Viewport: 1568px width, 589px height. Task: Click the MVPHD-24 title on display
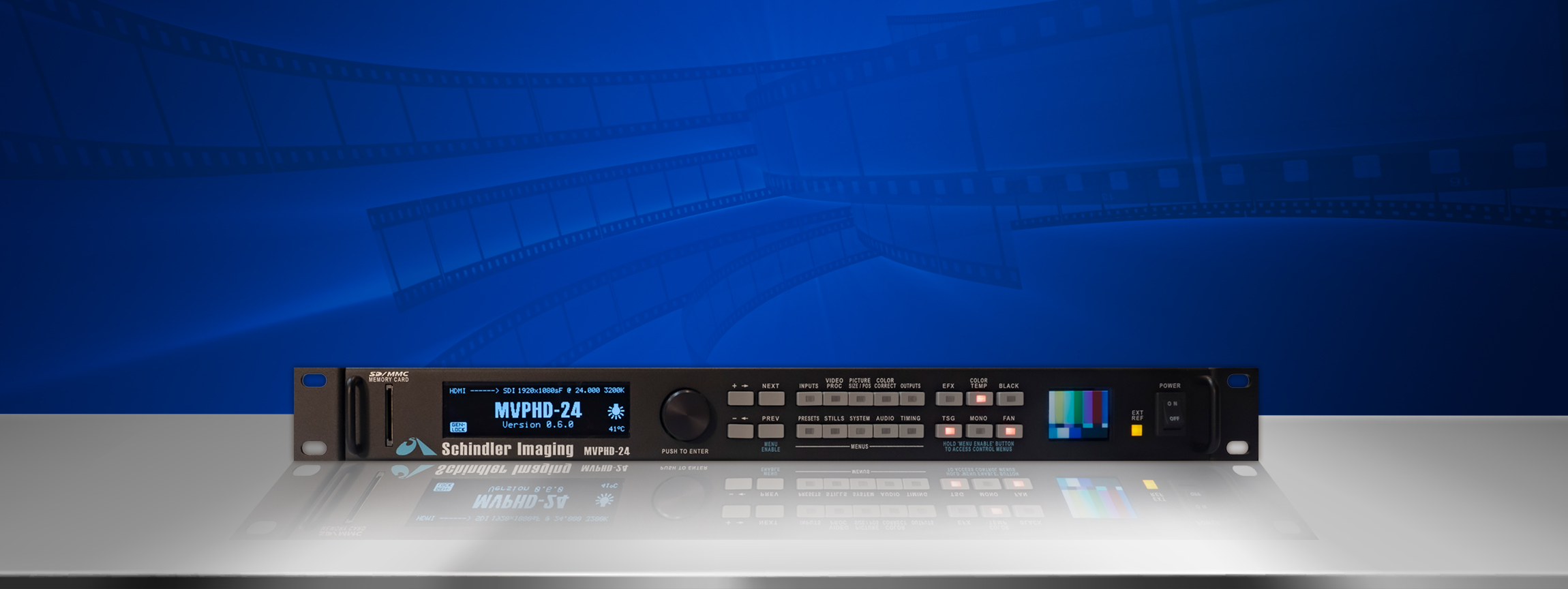point(538,410)
